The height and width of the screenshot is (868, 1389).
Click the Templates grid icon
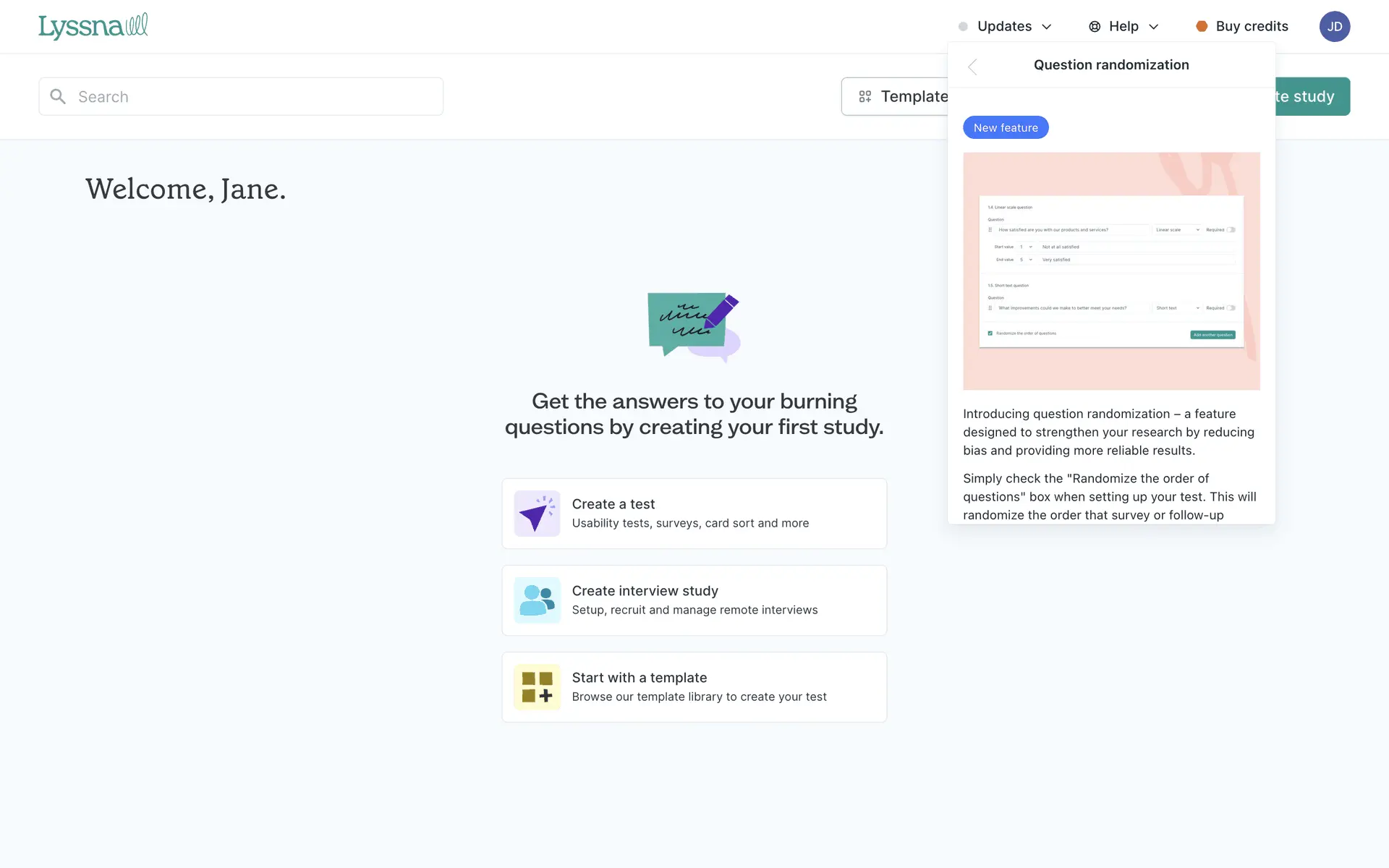point(865,96)
